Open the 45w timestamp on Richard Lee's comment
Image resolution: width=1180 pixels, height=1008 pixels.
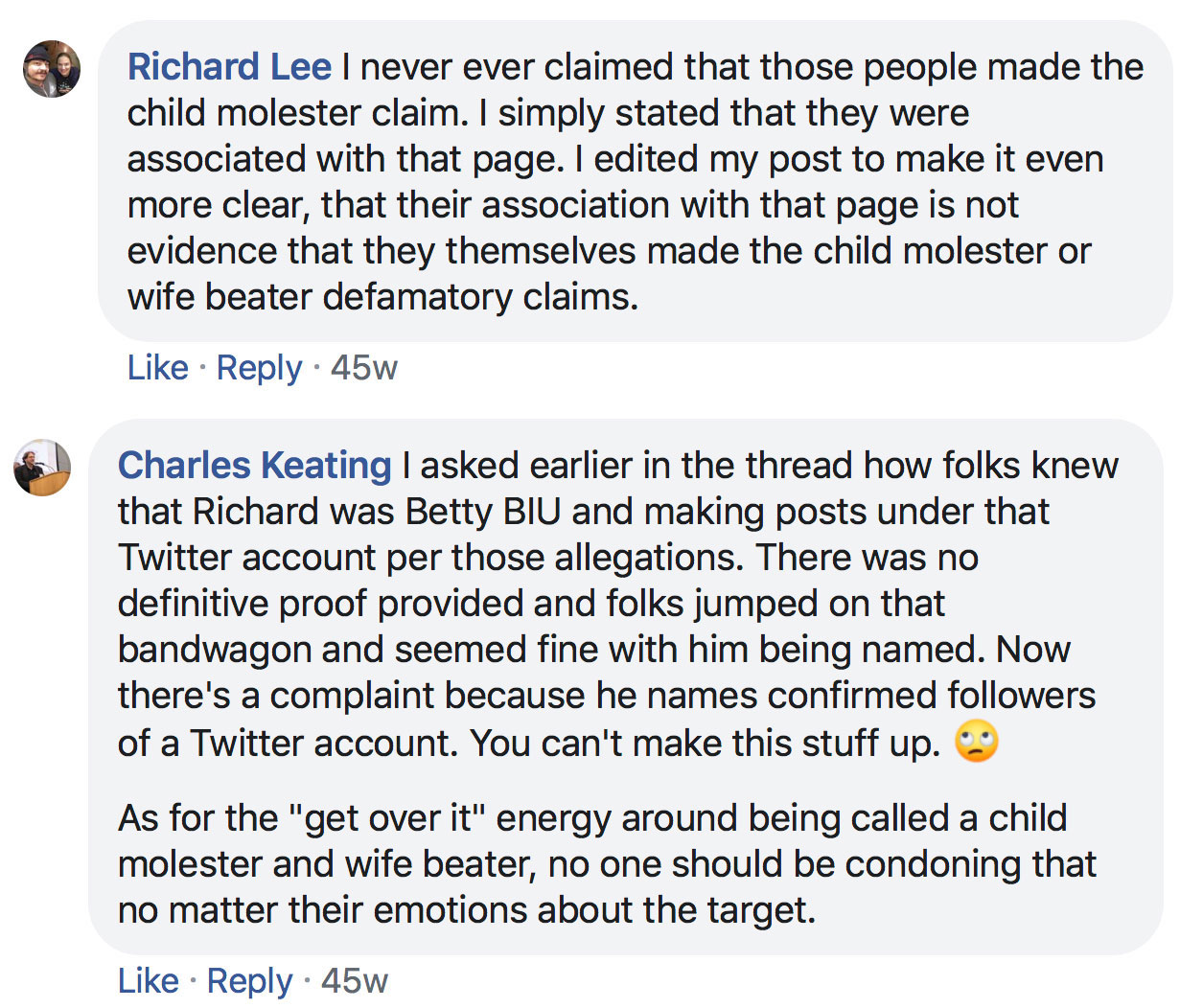pyautogui.click(x=364, y=368)
